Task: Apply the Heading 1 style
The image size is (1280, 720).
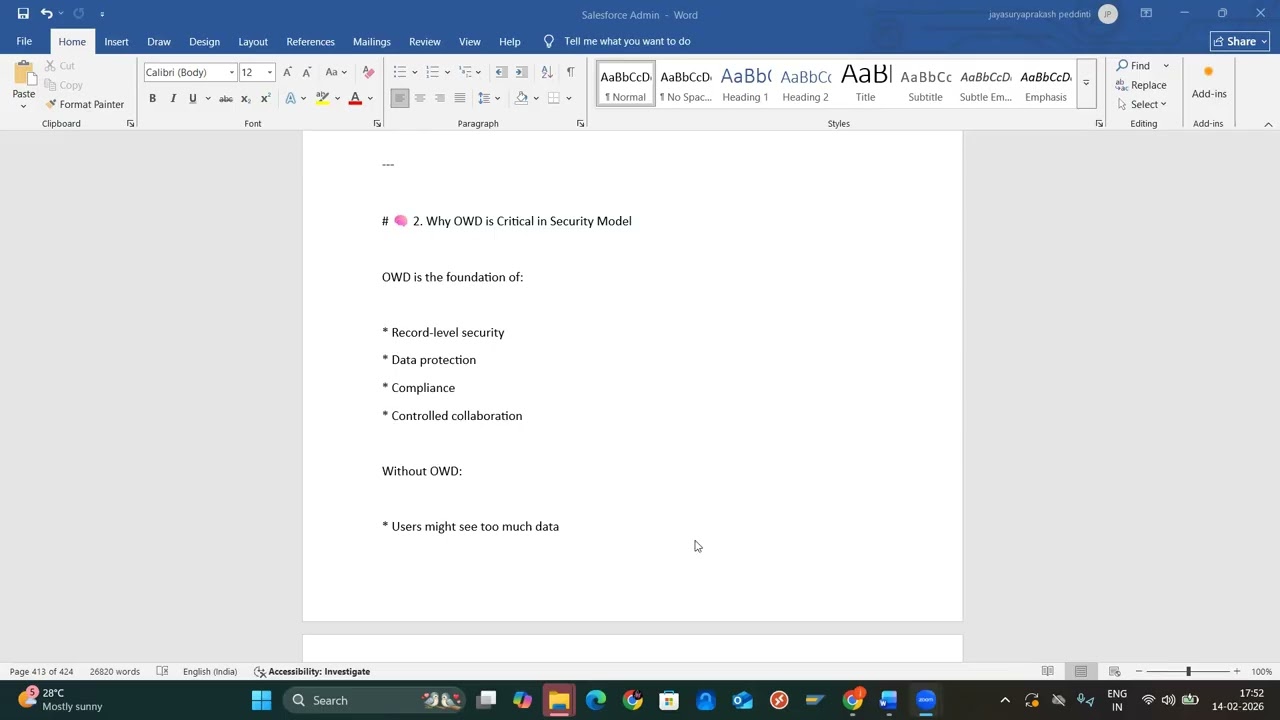Action: (x=745, y=83)
